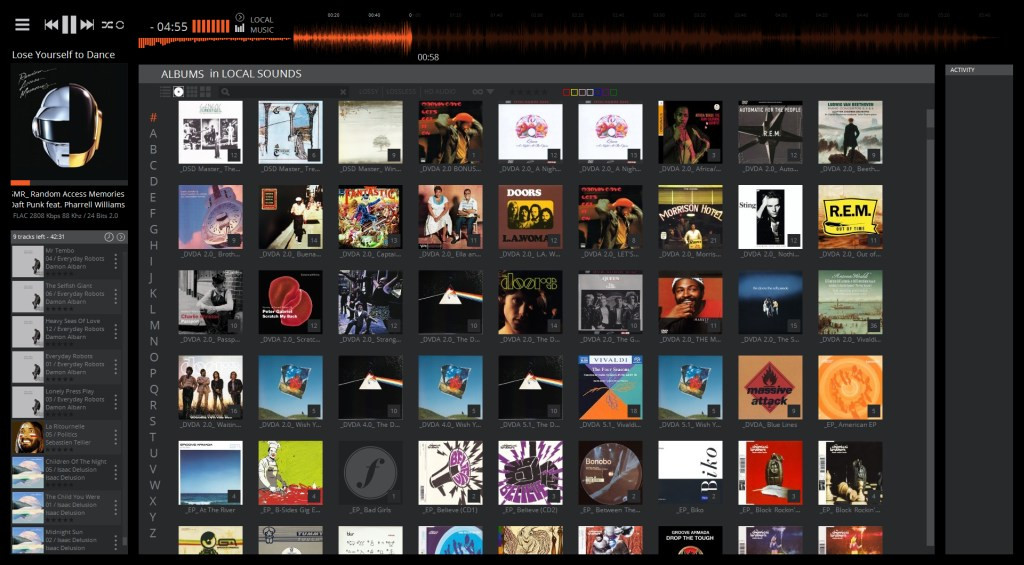Select queued track La Ritournelle

point(66,437)
